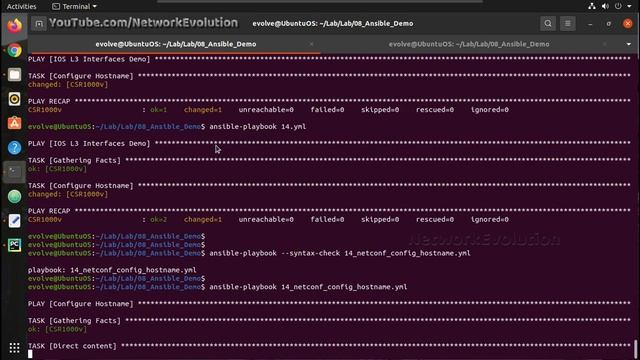Open the green globe dock application
The image size is (640, 360).
(x=14, y=196)
